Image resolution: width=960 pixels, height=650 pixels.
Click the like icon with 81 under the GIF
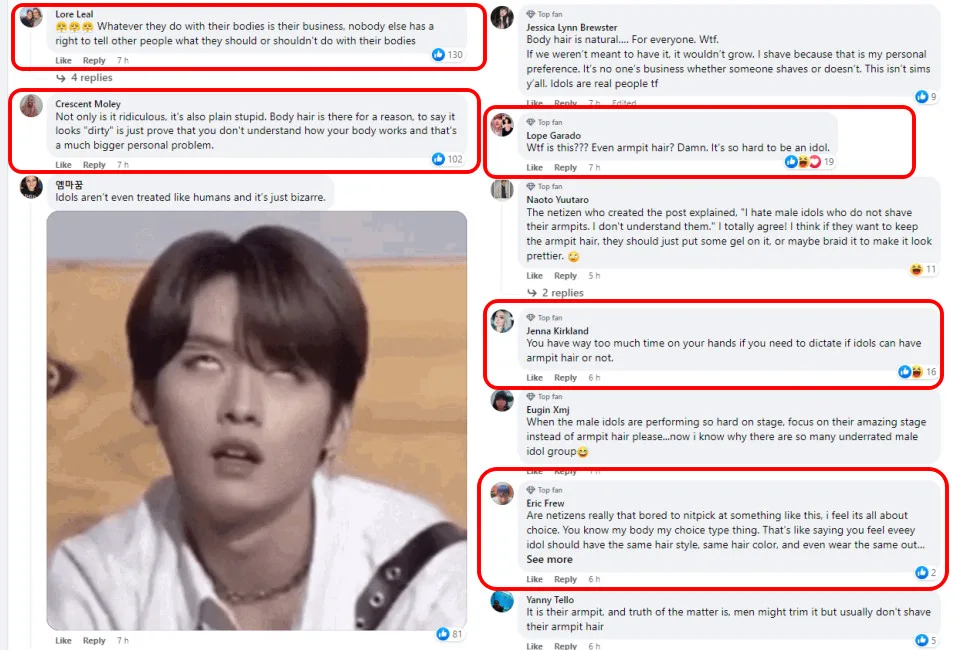(443, 634)
